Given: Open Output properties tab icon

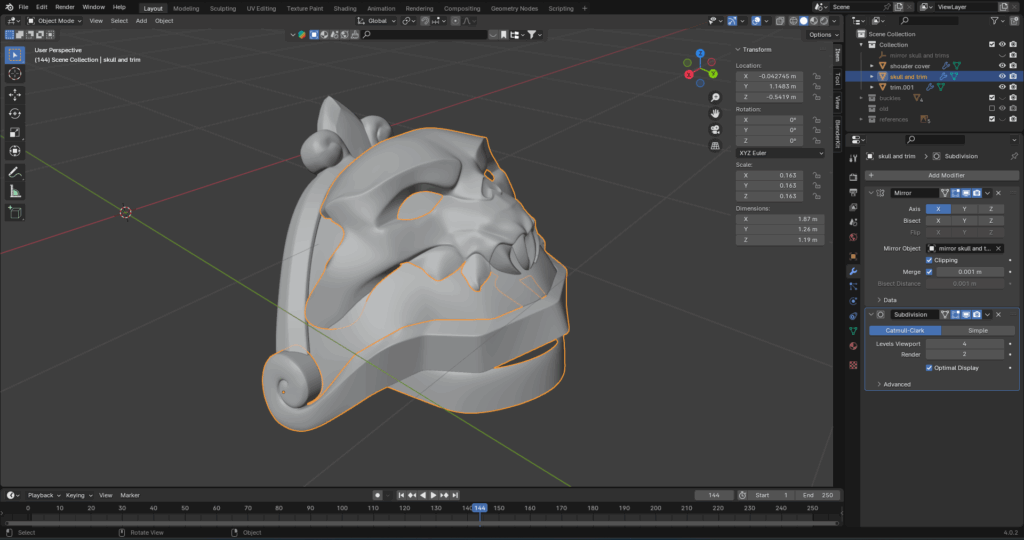Looking at the screenshot, I should [853, 192].
